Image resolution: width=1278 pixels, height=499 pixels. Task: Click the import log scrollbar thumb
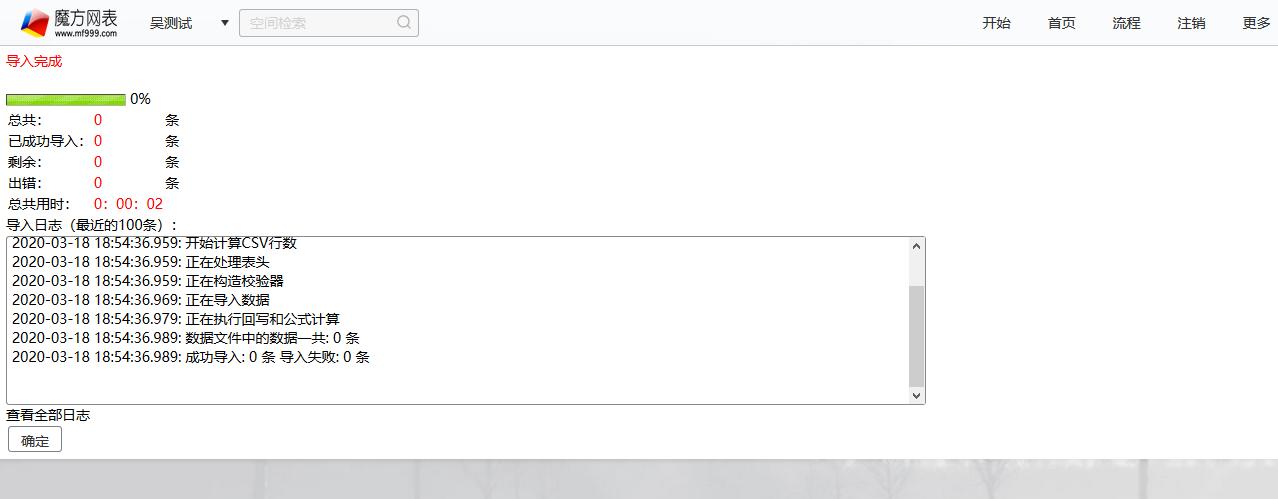pos(916,335)
